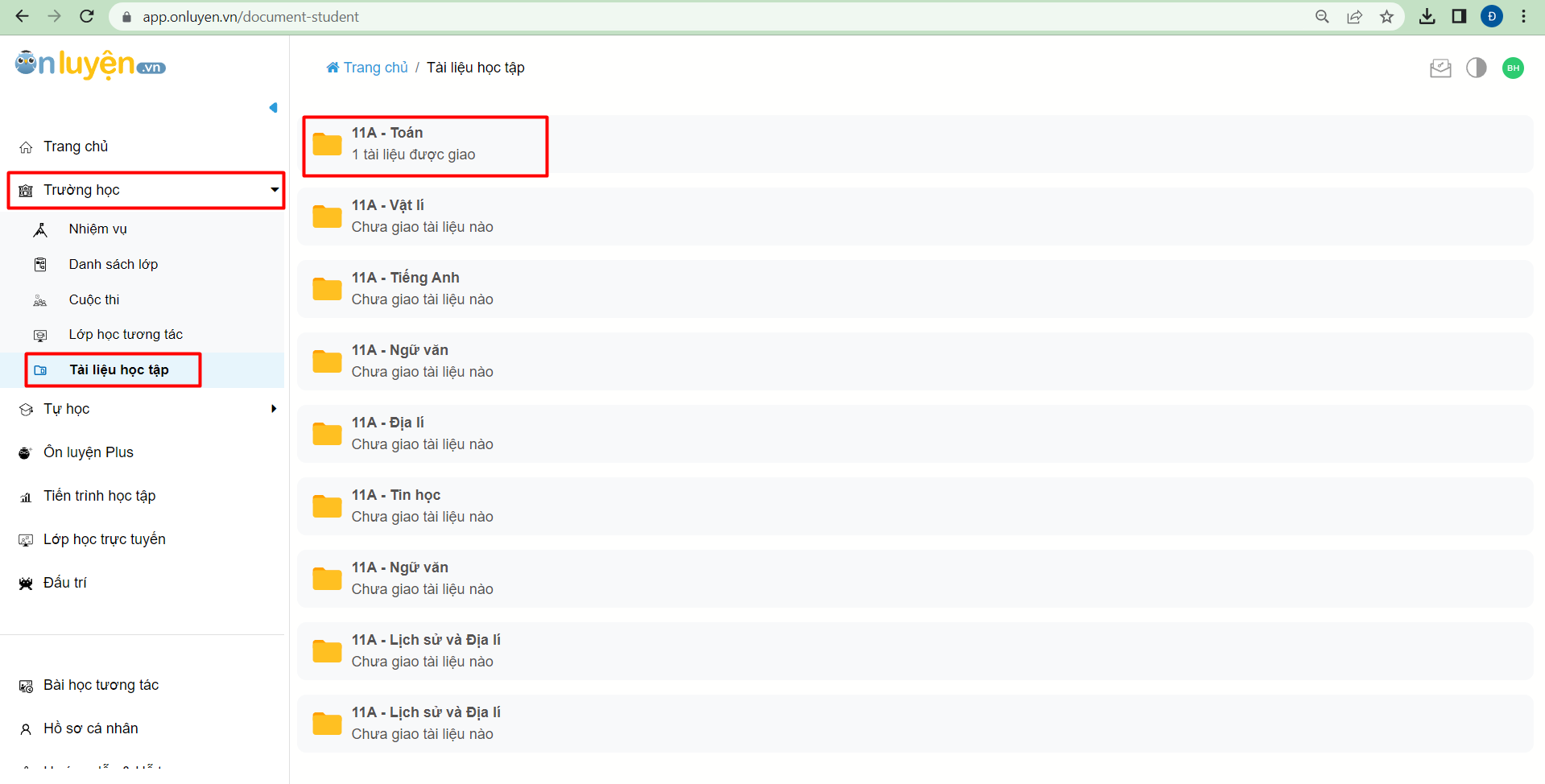Click the Ôn luyện Plus icon

[26, 453]
